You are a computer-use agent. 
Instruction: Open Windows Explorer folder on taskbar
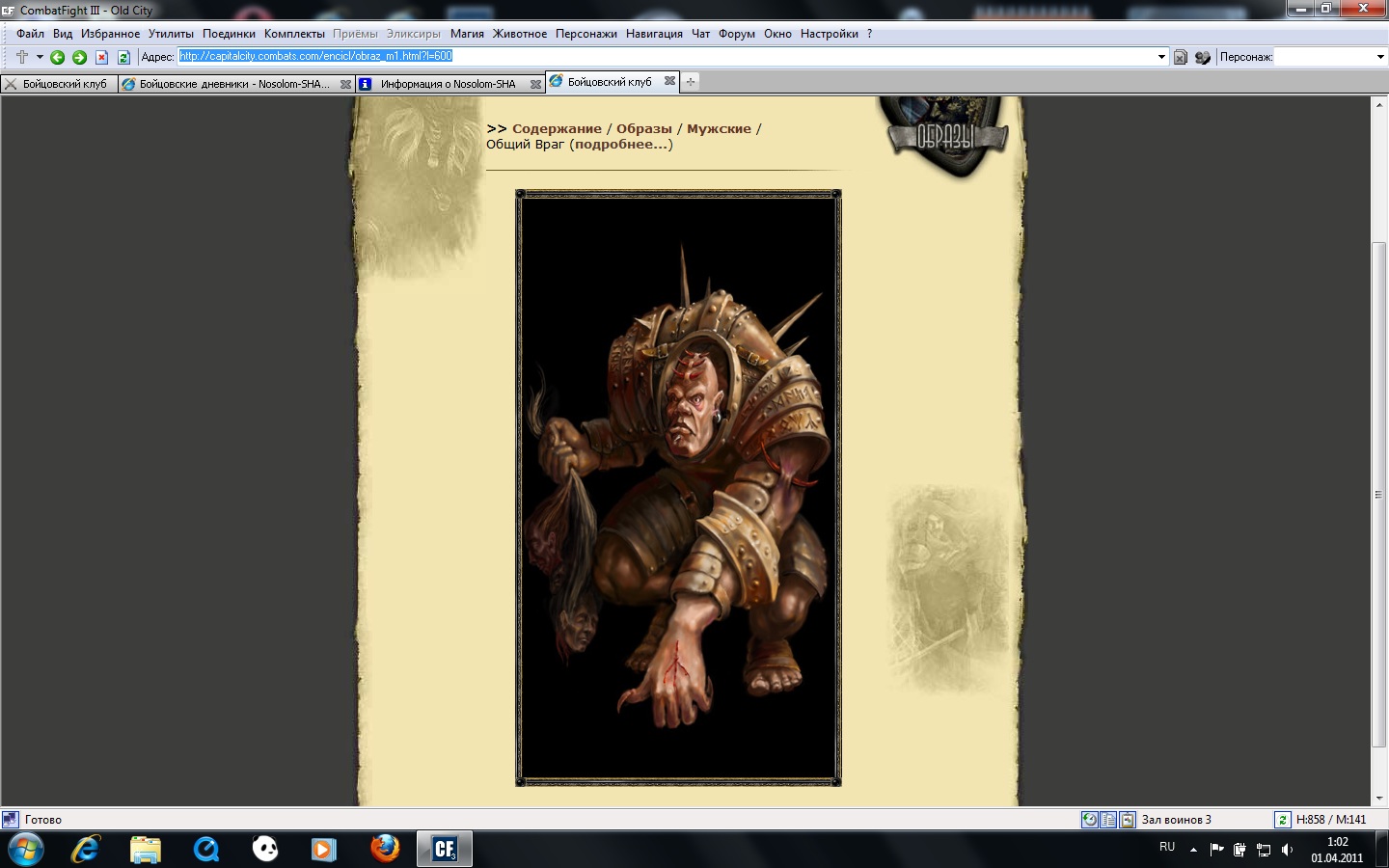pyautogui.click(x=146, y=850)
